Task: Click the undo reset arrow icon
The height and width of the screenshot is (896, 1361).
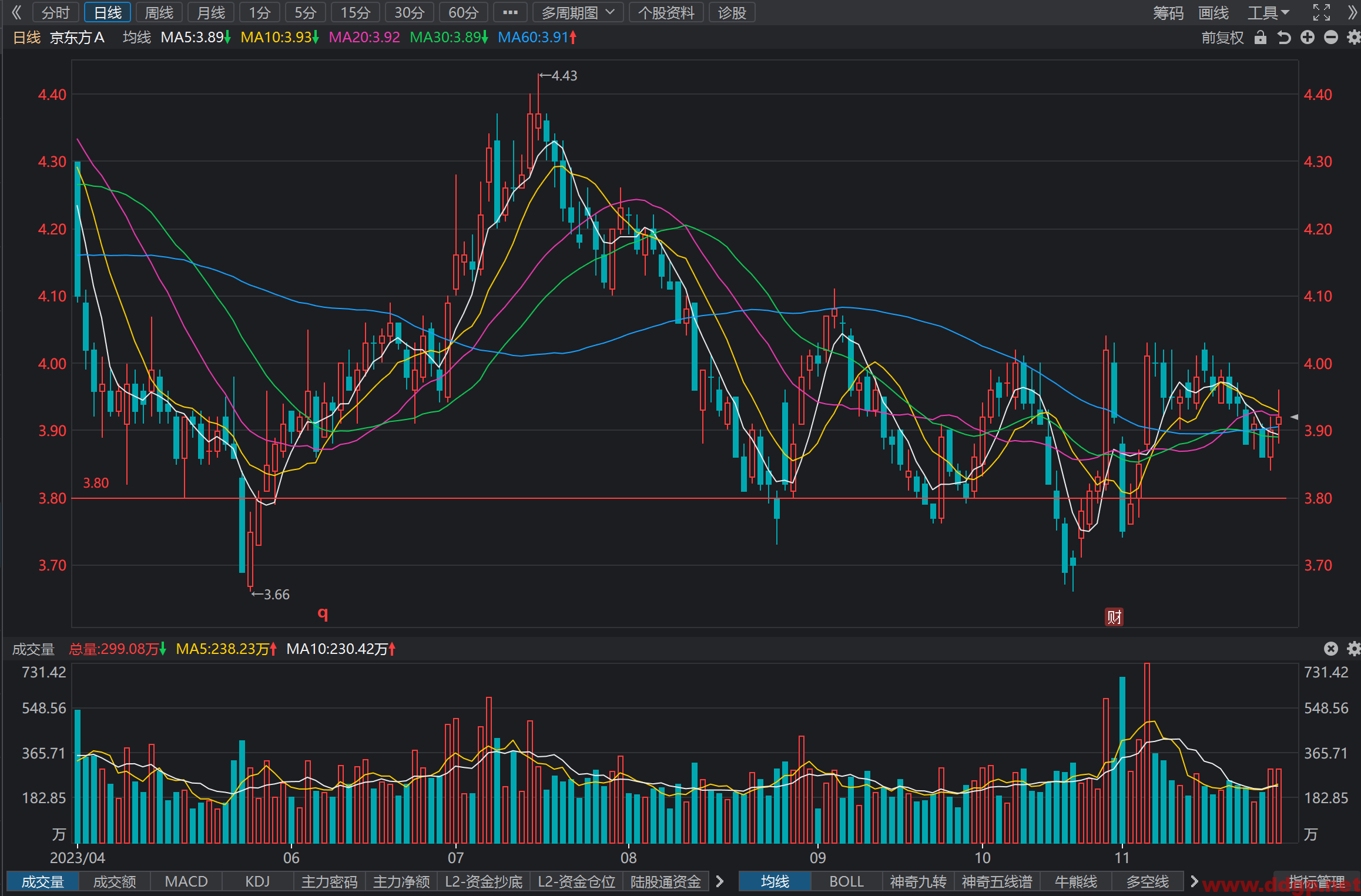Action: [1284, 38]
